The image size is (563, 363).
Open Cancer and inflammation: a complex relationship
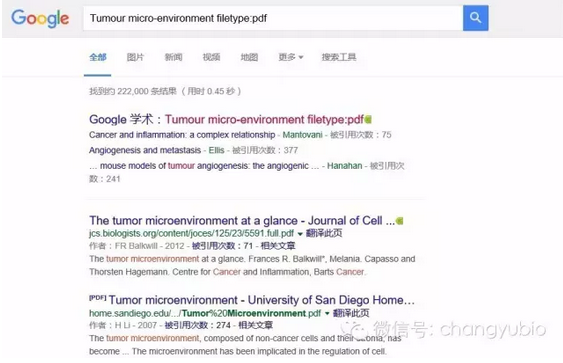tap(182, 135)
